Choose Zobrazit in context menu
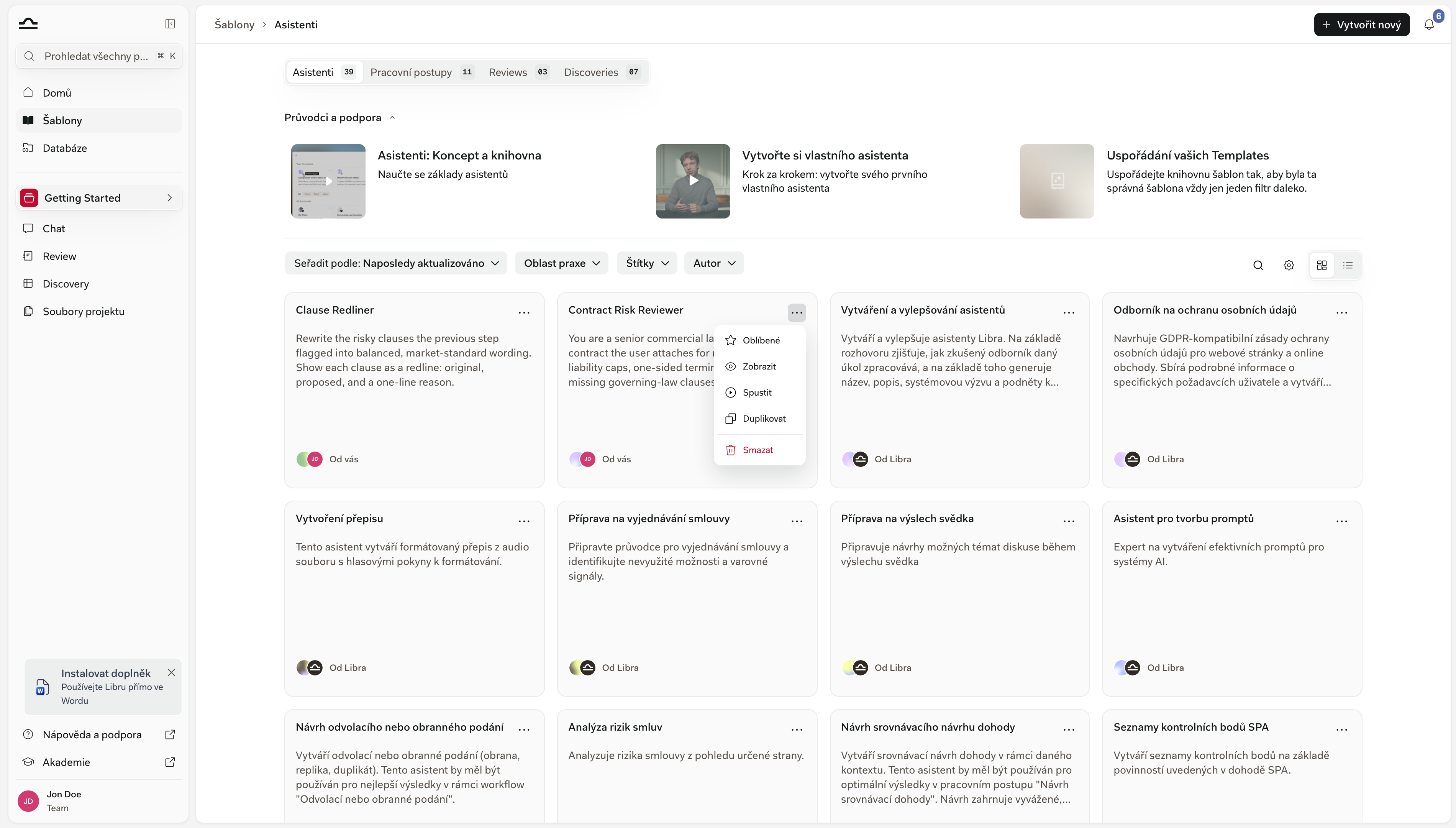The width and height of the screenshot is (1456, 828). coord(759,366)
